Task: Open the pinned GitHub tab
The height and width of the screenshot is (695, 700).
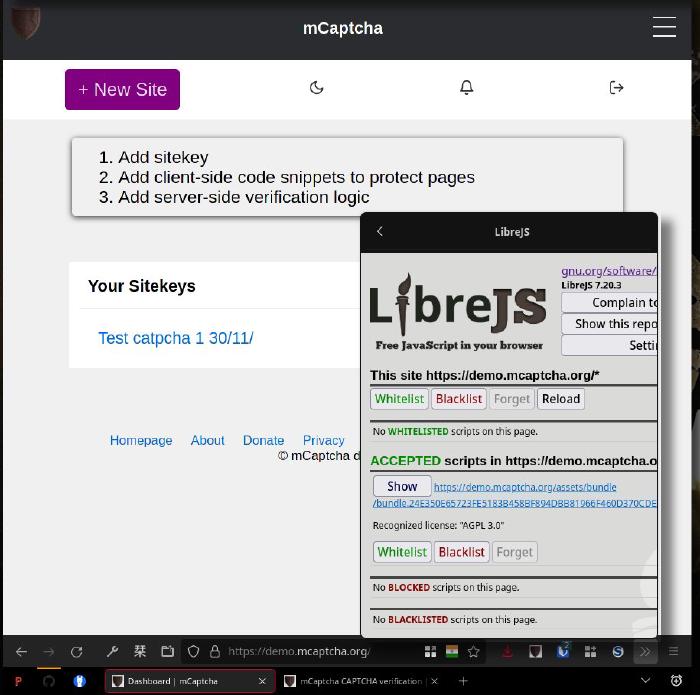Action: pyautogui.click(x=49, y=681)
